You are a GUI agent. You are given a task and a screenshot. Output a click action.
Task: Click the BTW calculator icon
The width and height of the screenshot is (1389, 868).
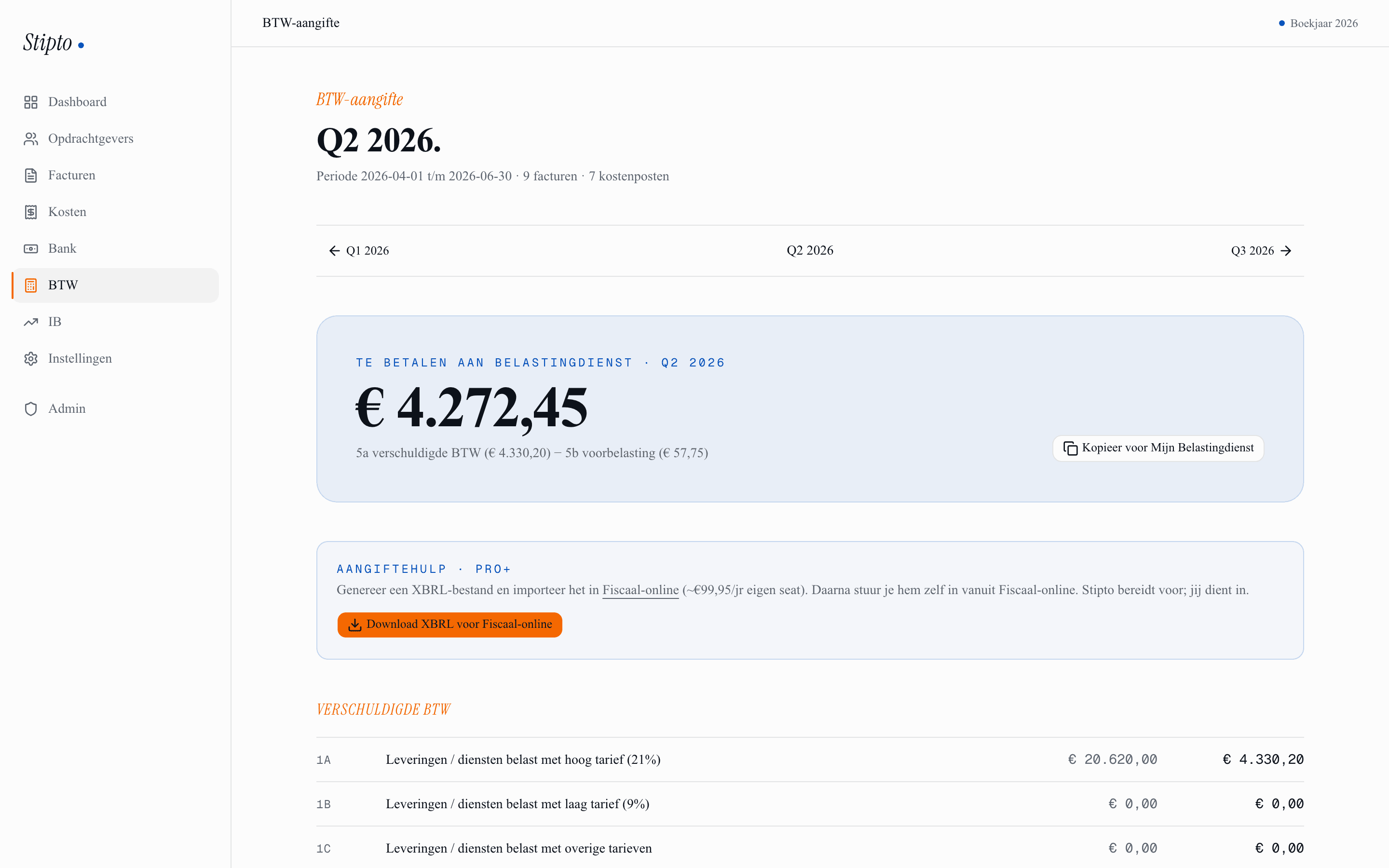click(x=31, y=285)
